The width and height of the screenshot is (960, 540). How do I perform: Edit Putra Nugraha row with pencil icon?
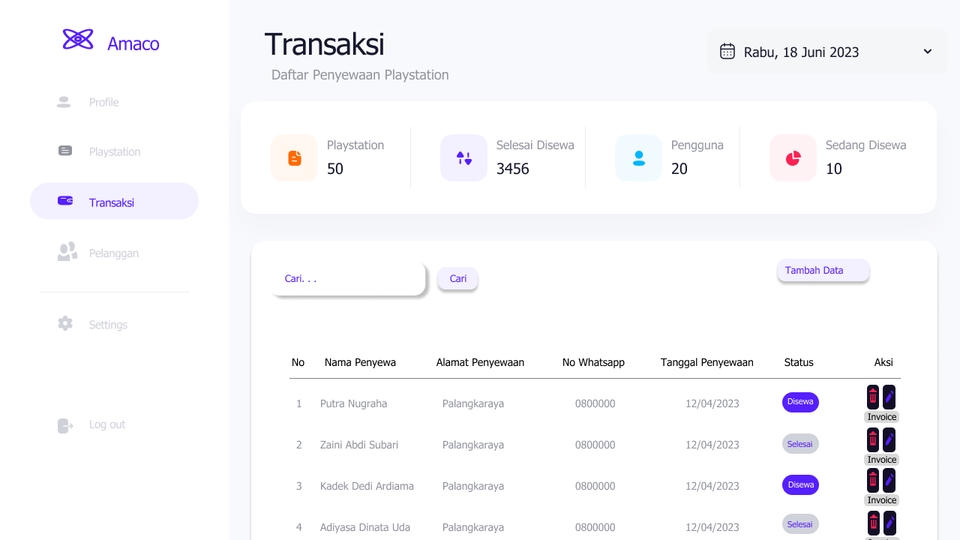[x=889, y=397]
